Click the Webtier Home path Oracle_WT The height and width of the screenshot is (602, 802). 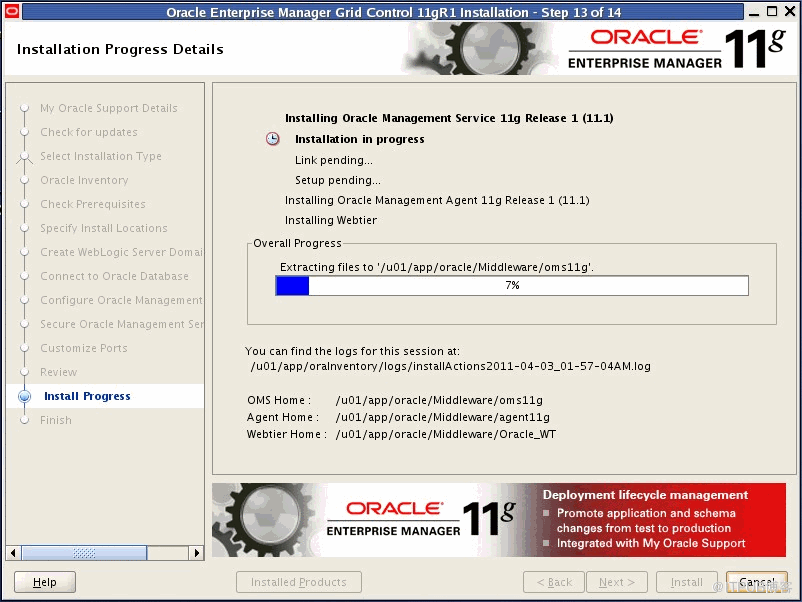point(446,434)
